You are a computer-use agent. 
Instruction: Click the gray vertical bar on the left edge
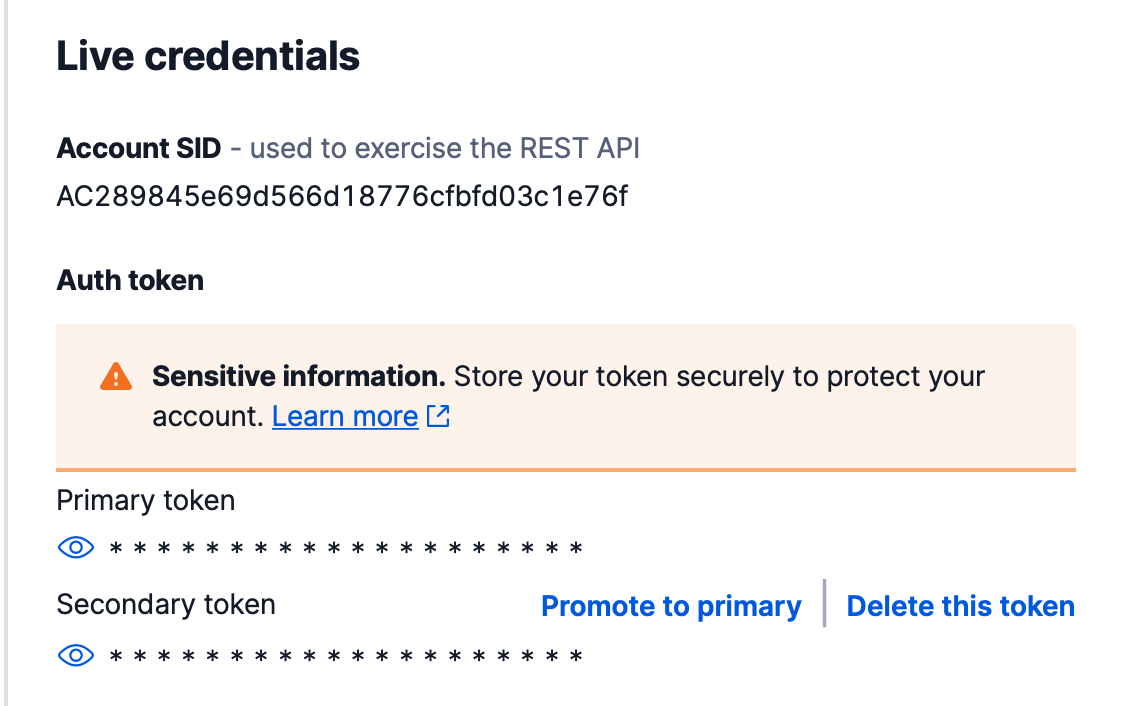click(6, 350)
